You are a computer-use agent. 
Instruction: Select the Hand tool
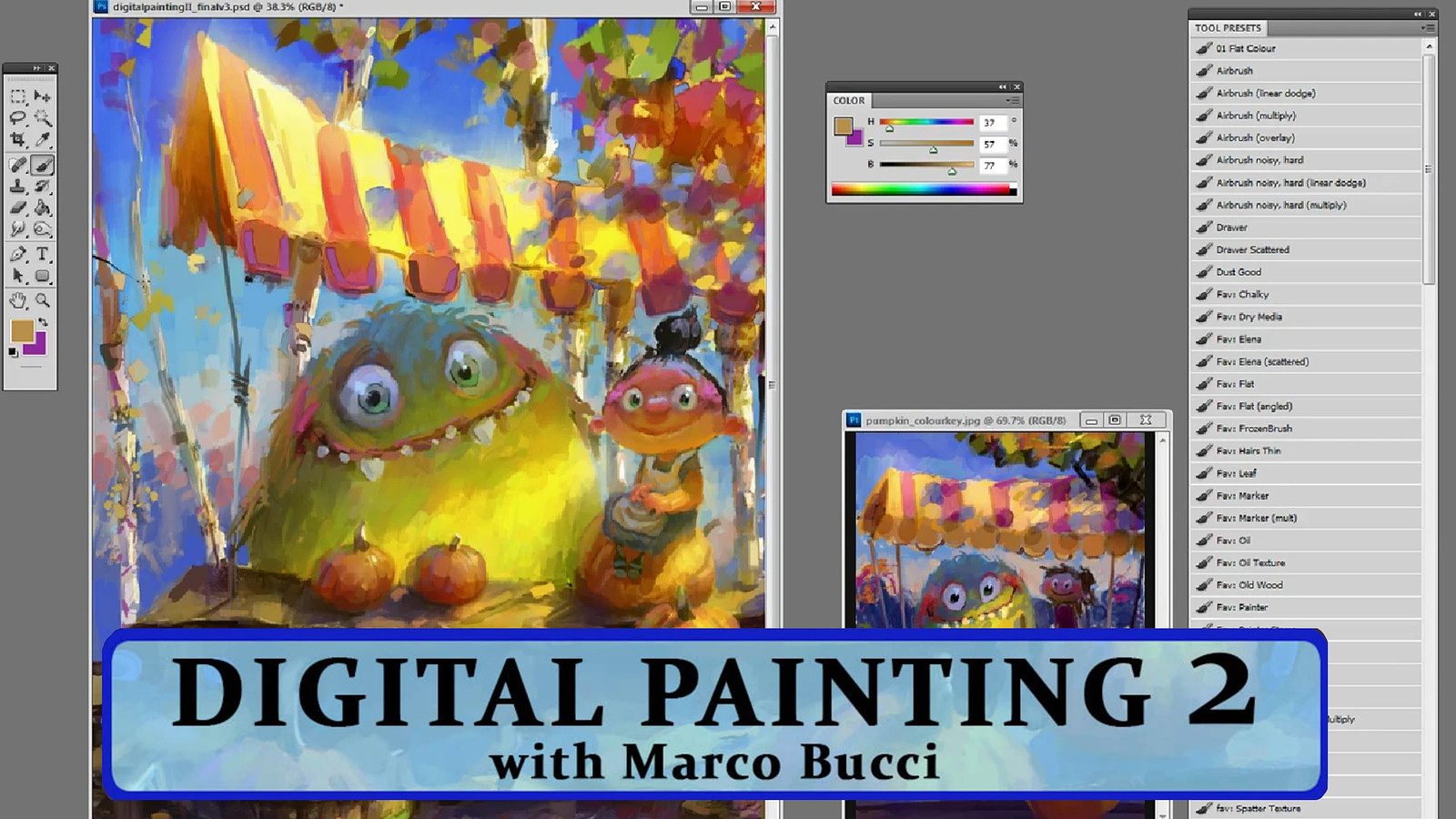(19, 300)
